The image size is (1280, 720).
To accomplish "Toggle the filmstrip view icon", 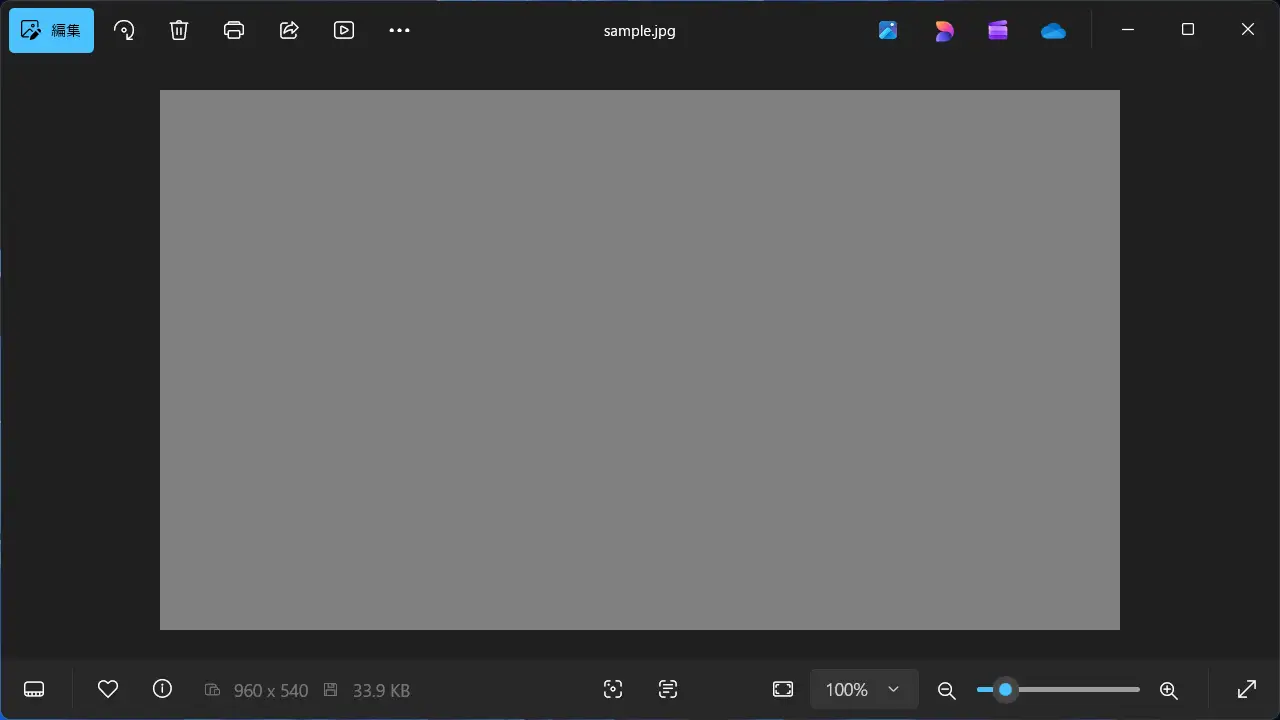I will pos(34,689).
